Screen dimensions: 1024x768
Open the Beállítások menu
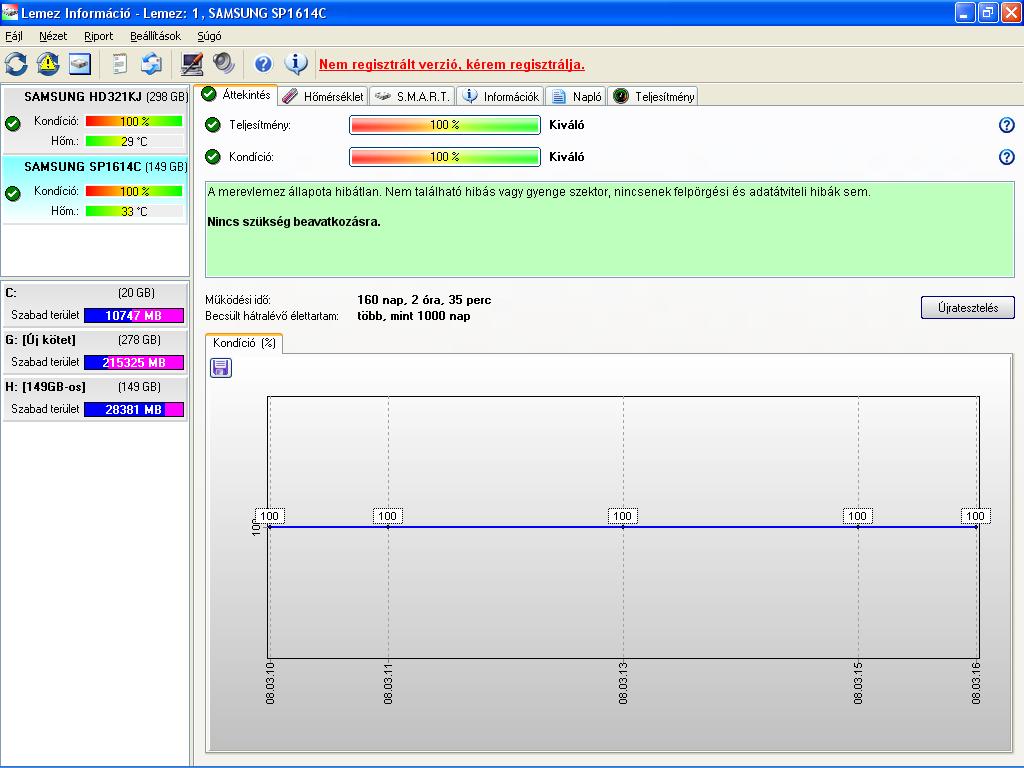click(x=155, y=36)
